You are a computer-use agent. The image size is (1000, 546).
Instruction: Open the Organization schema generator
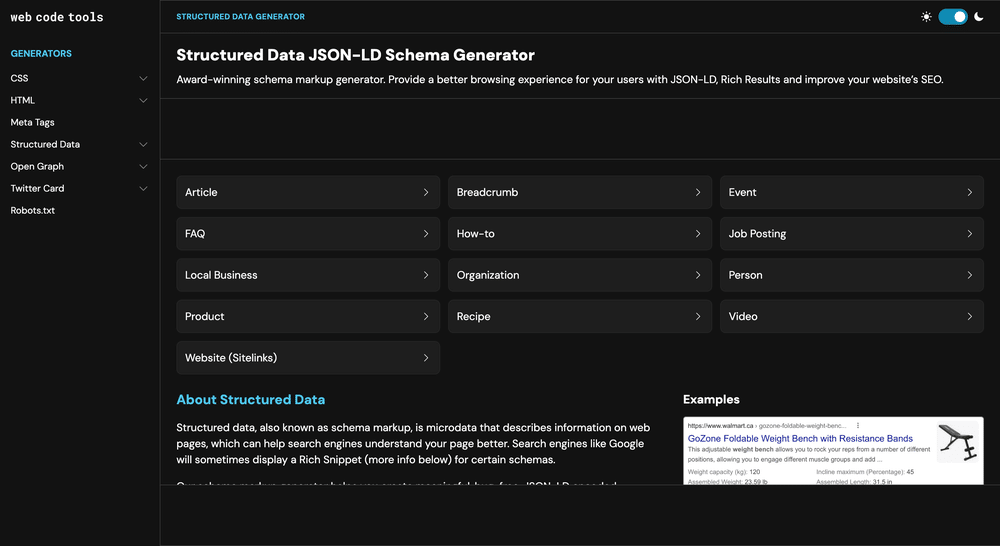coord(580,275)
